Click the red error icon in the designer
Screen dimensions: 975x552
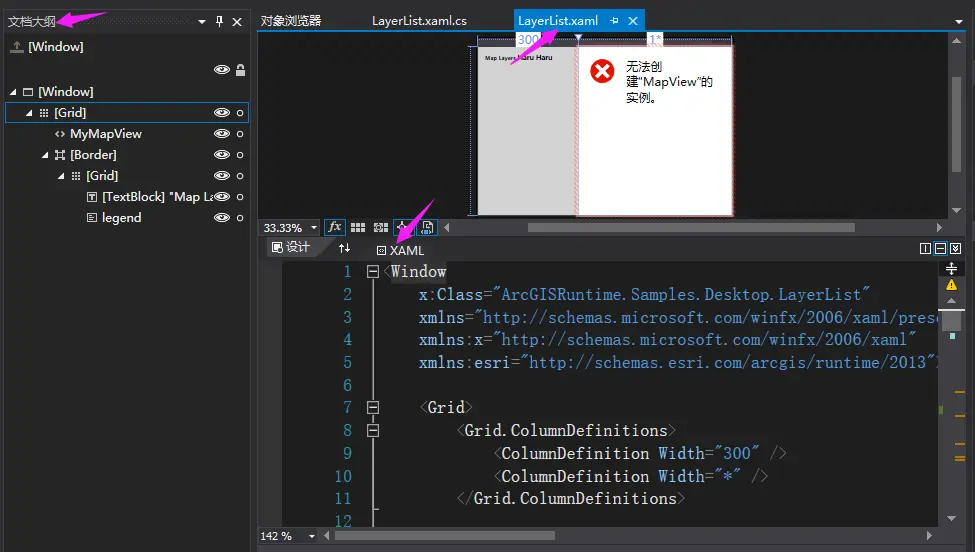coord(602,71)
